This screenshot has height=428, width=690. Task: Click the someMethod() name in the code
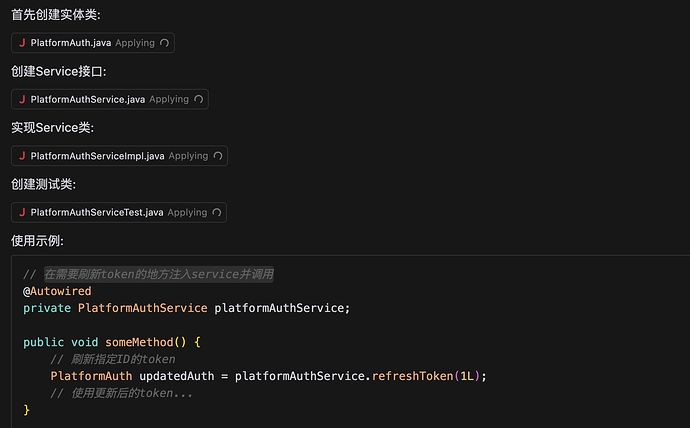[146, 342]
